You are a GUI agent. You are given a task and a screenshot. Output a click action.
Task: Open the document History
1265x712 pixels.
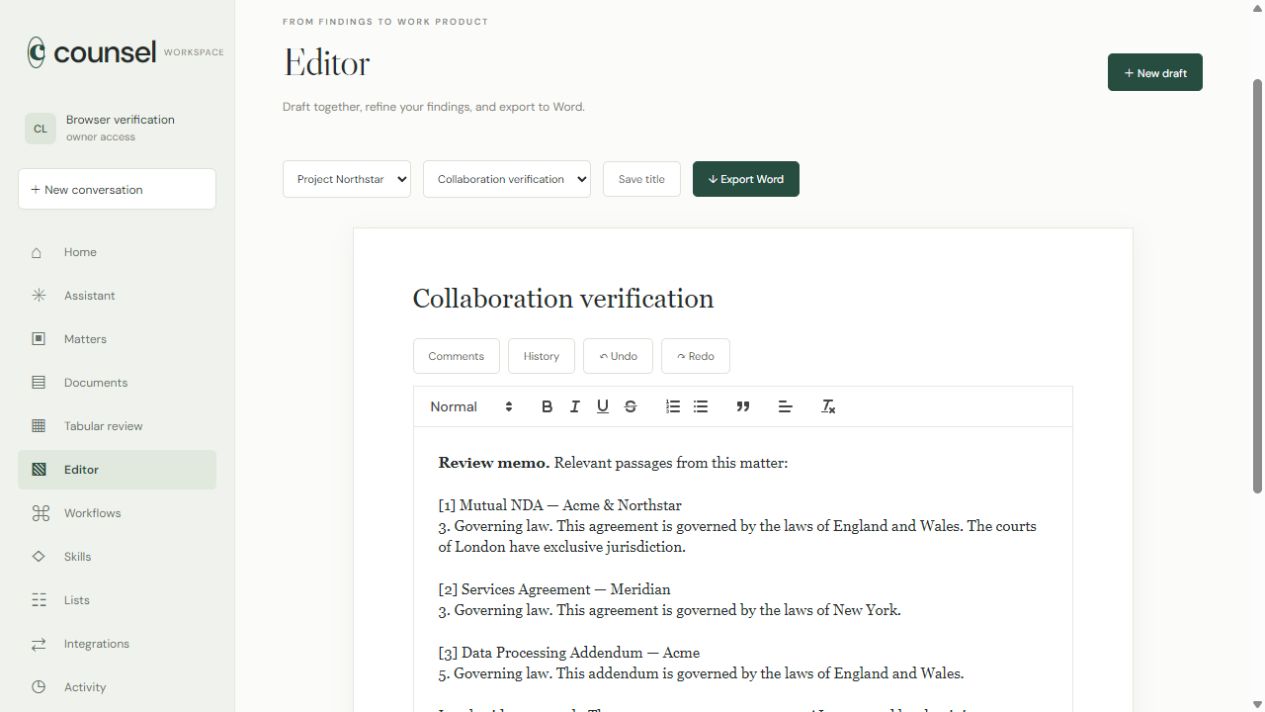click(541, 356)
